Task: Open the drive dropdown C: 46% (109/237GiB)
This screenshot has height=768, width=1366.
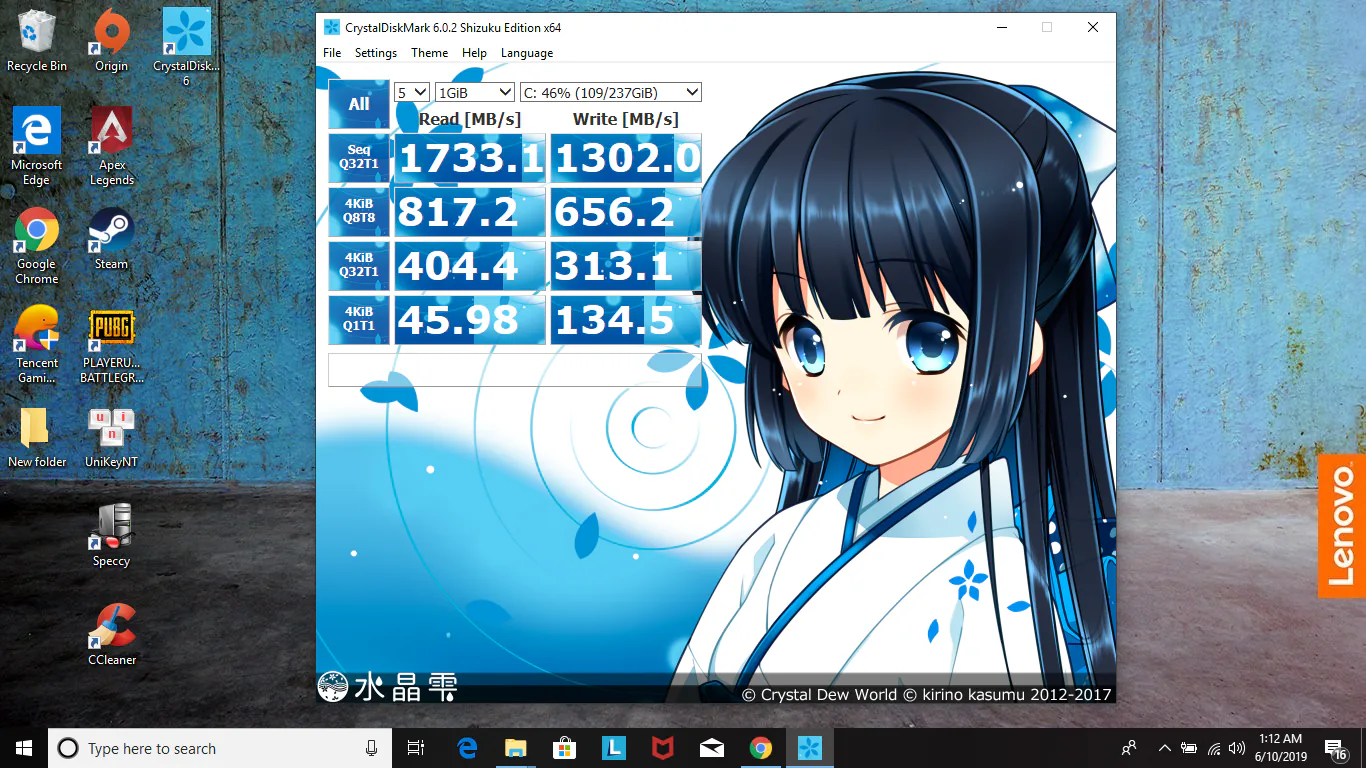Action: click(x=610, y=93)
